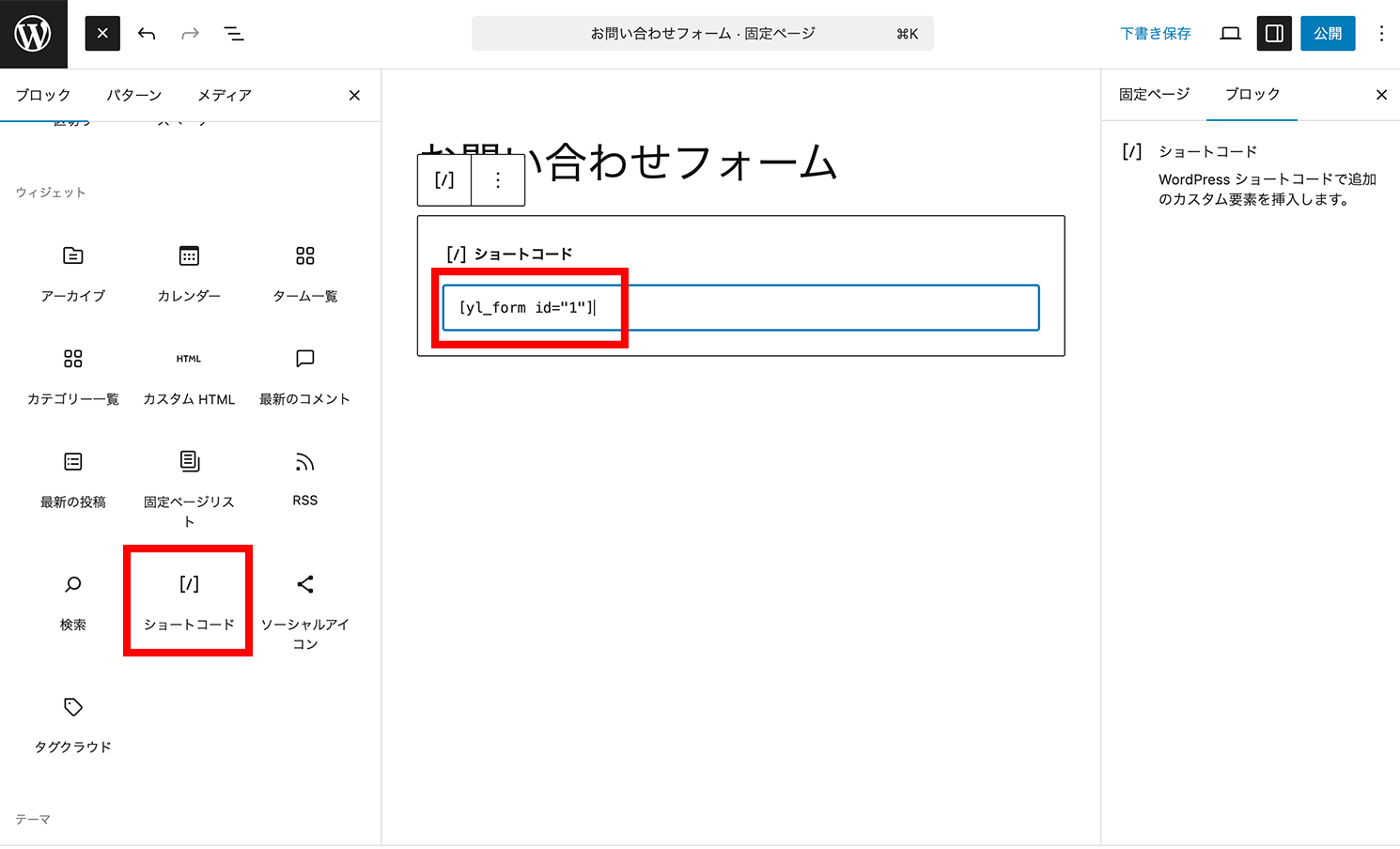Insert the Calendar (カレンダー) block
1400x849 pixels.
tap(189, 272)
